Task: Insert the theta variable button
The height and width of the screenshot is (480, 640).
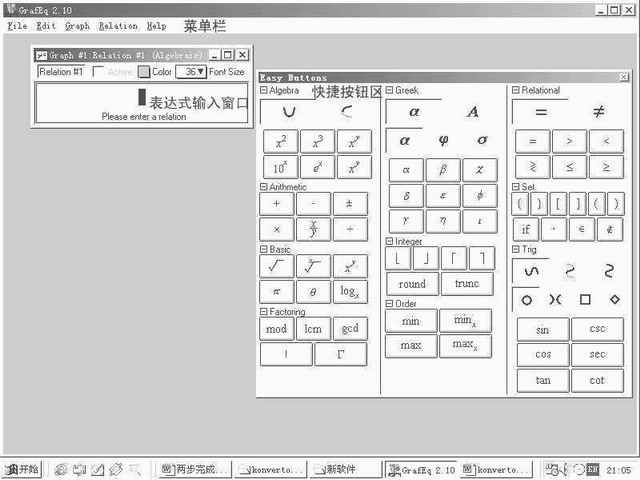Action: pos(313,291)
